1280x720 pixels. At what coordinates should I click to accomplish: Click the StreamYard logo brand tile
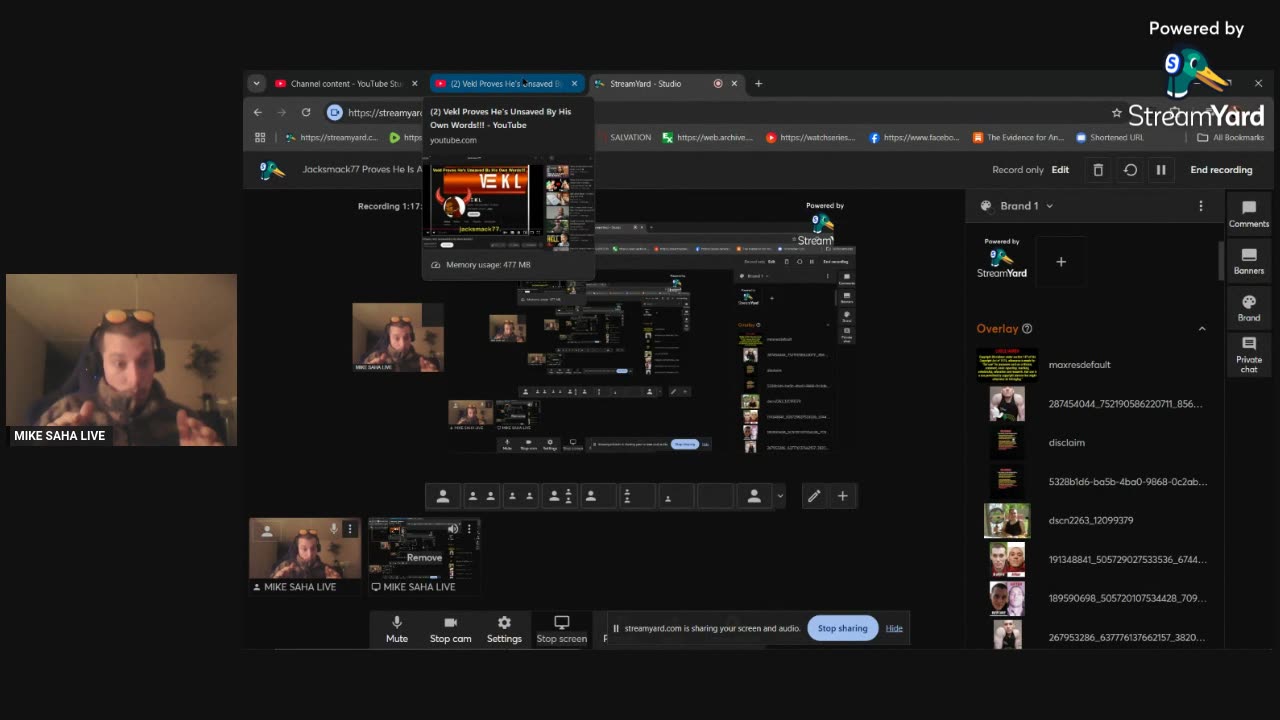coord(1002,259)
